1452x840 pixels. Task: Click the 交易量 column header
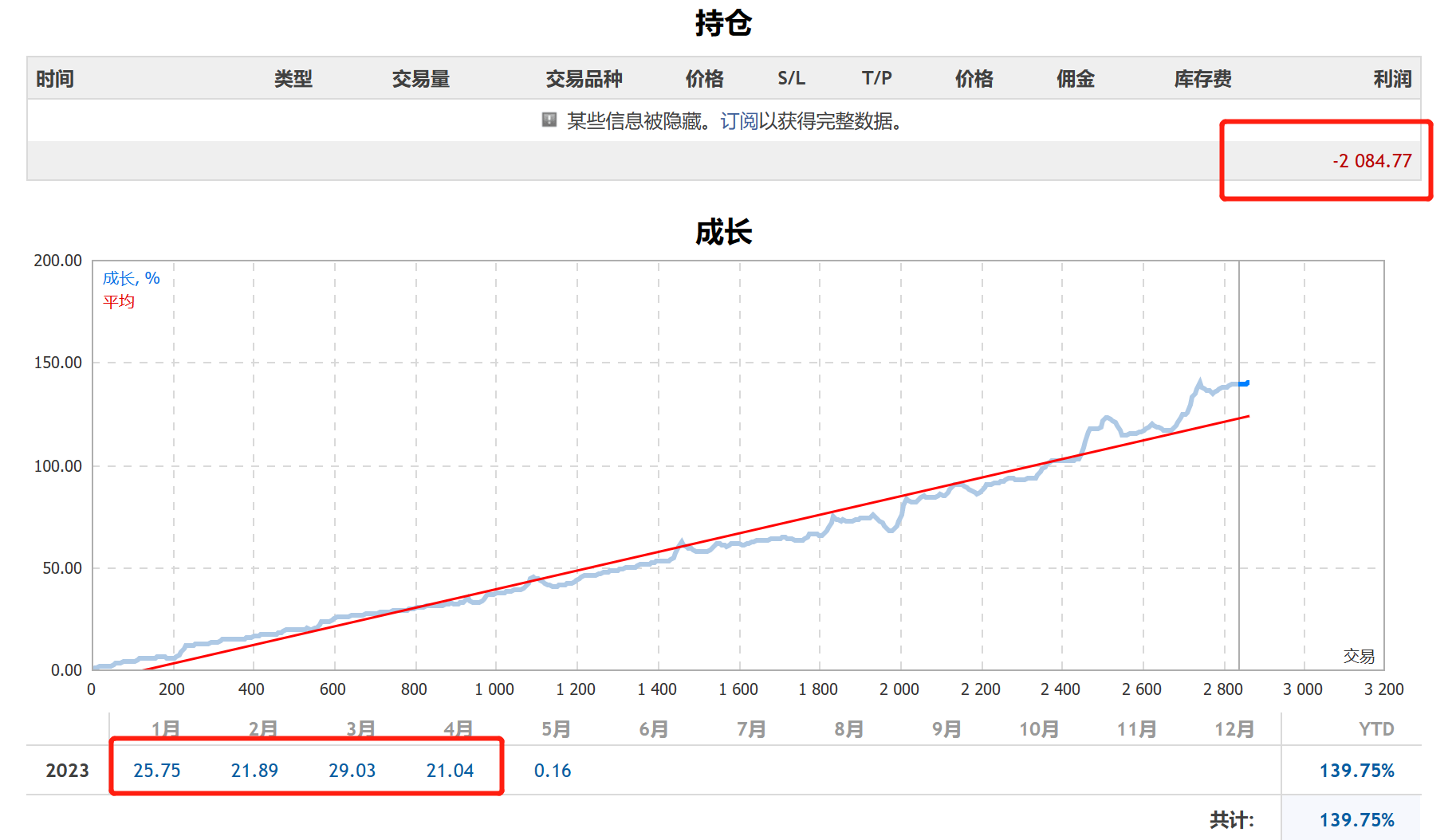click(421, 78)
